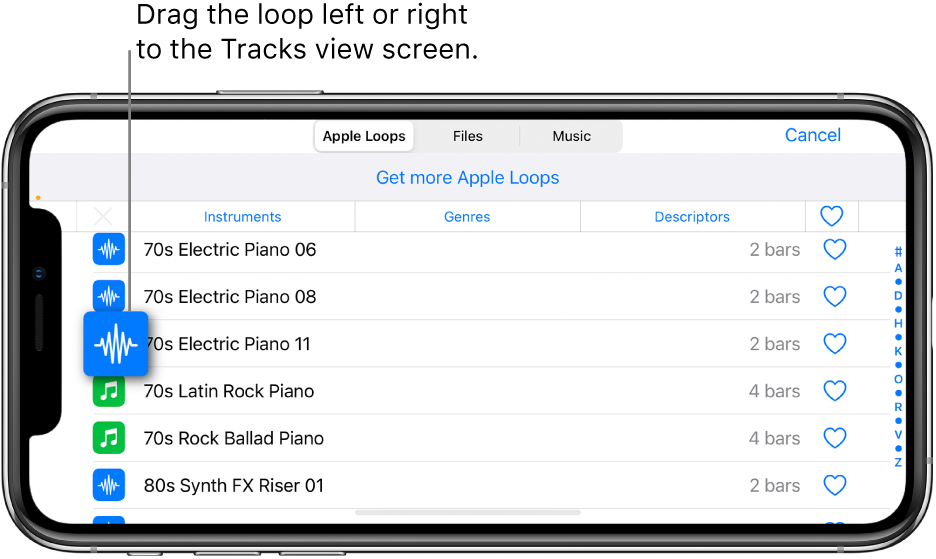This screenshot has height=559, width=936.
Task: Open the Genres filter list
Action: [467, 217]
